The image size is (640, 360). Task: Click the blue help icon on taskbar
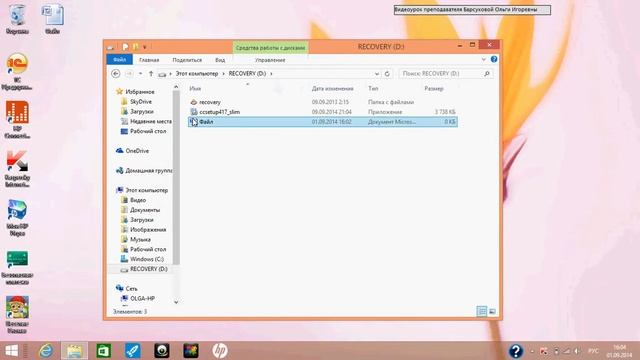pos(516,351)
